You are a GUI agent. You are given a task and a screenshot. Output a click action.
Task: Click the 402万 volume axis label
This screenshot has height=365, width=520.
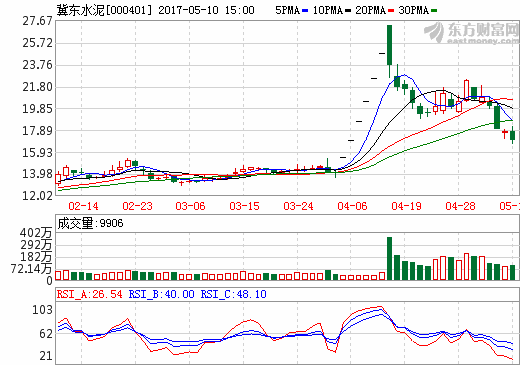pyautogui.click(x=36, y=233)
